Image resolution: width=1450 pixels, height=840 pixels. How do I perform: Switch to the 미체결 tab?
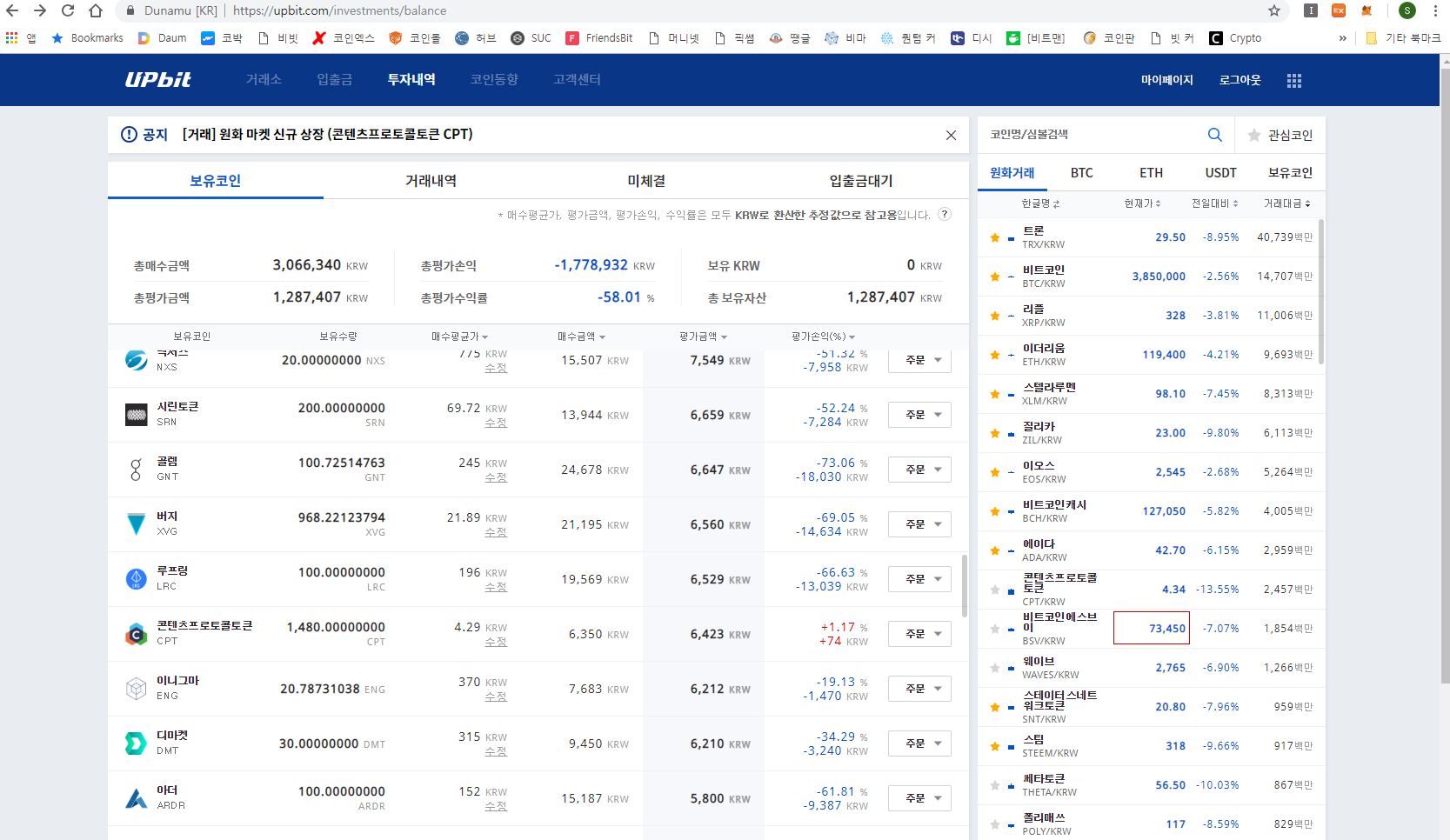coord(646,181)
